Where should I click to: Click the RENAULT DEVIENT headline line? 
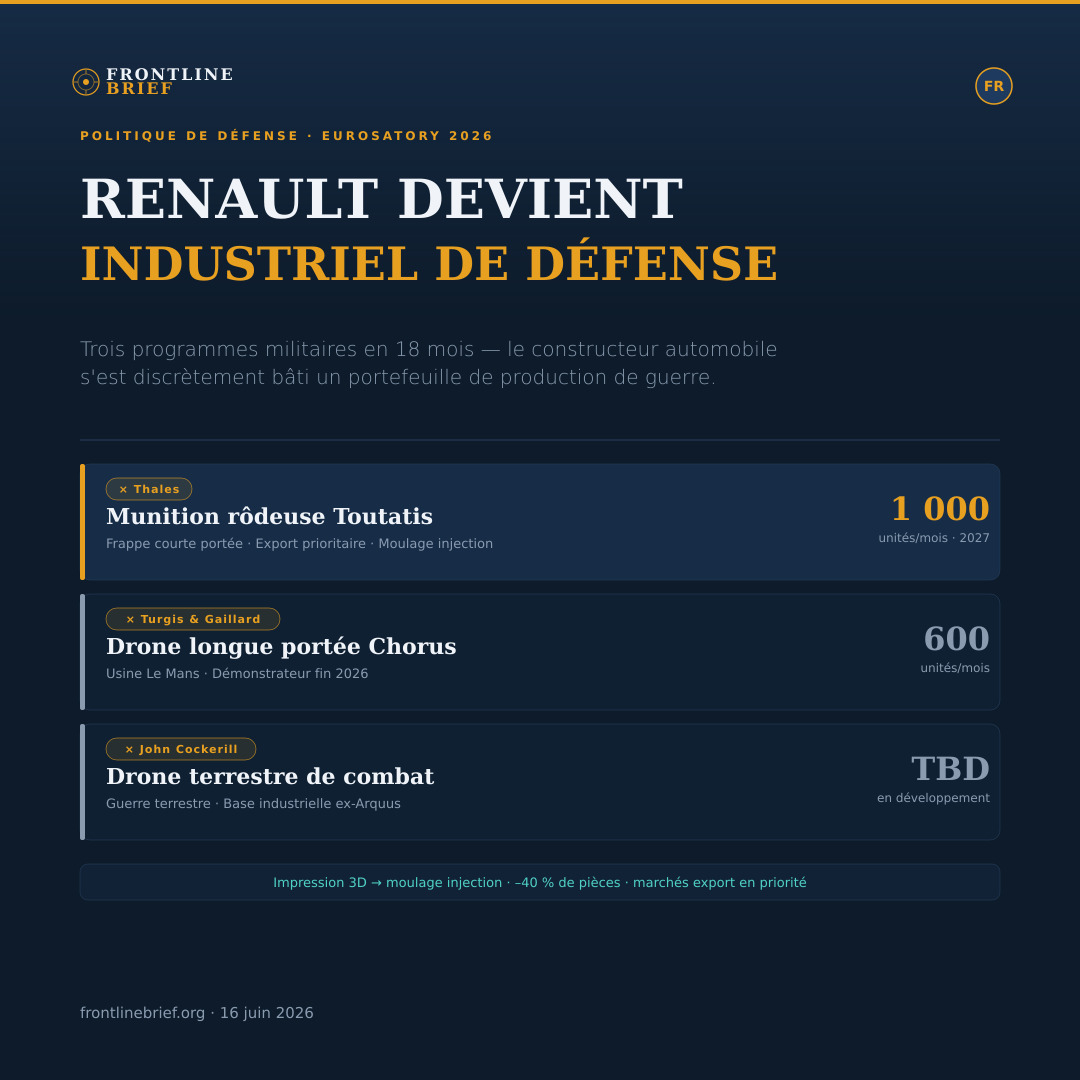click(x=382, y=199)
